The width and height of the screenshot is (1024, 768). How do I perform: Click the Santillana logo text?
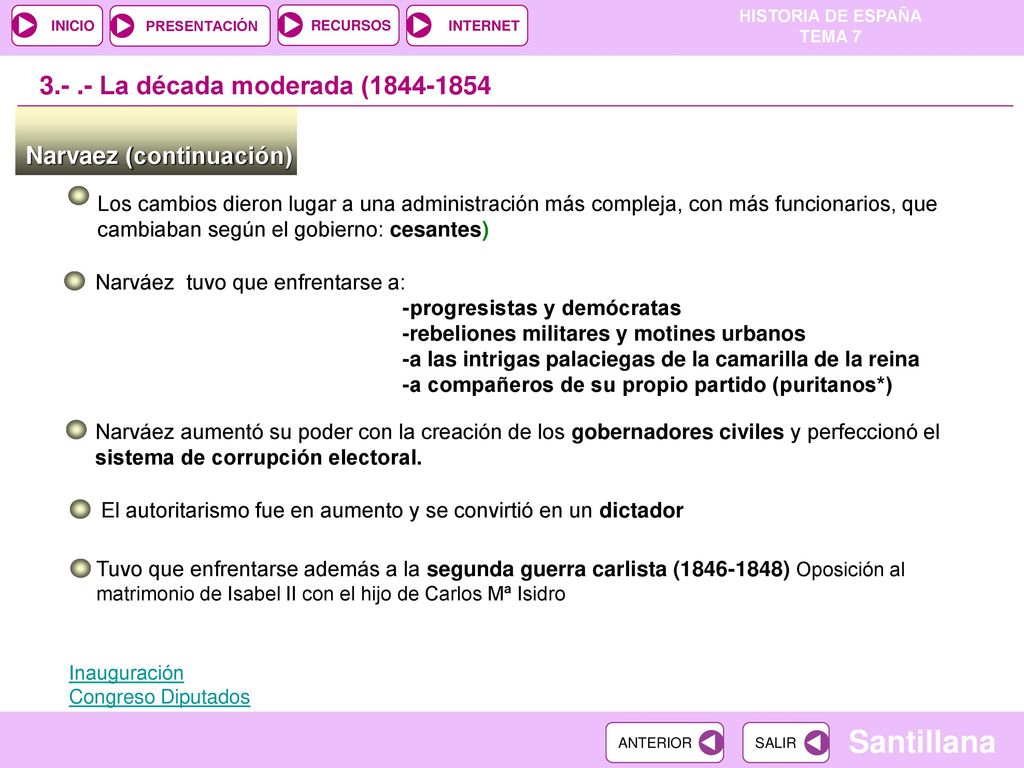pos(921,742)
